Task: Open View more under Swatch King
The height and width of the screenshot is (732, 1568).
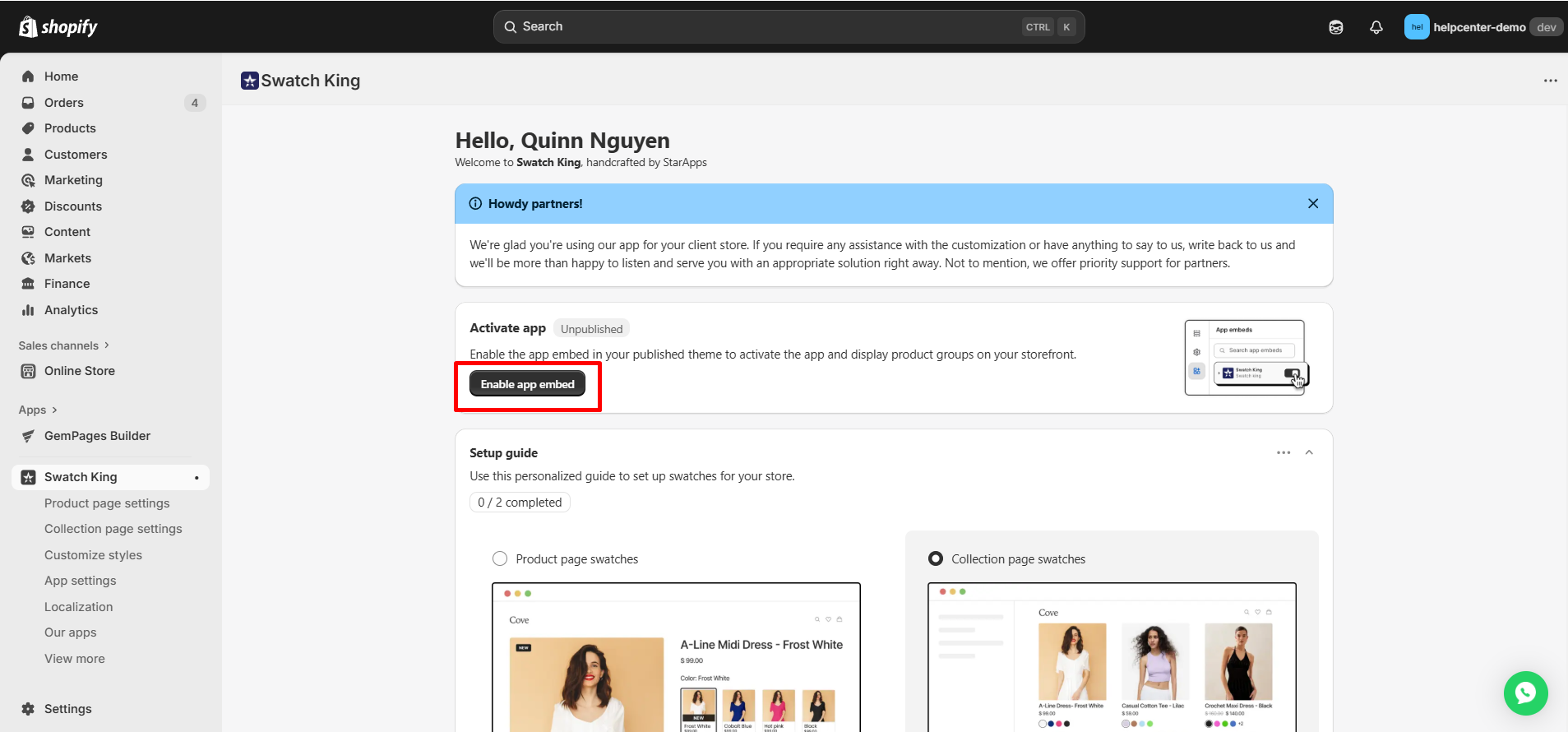Action: tap(75, 659)
